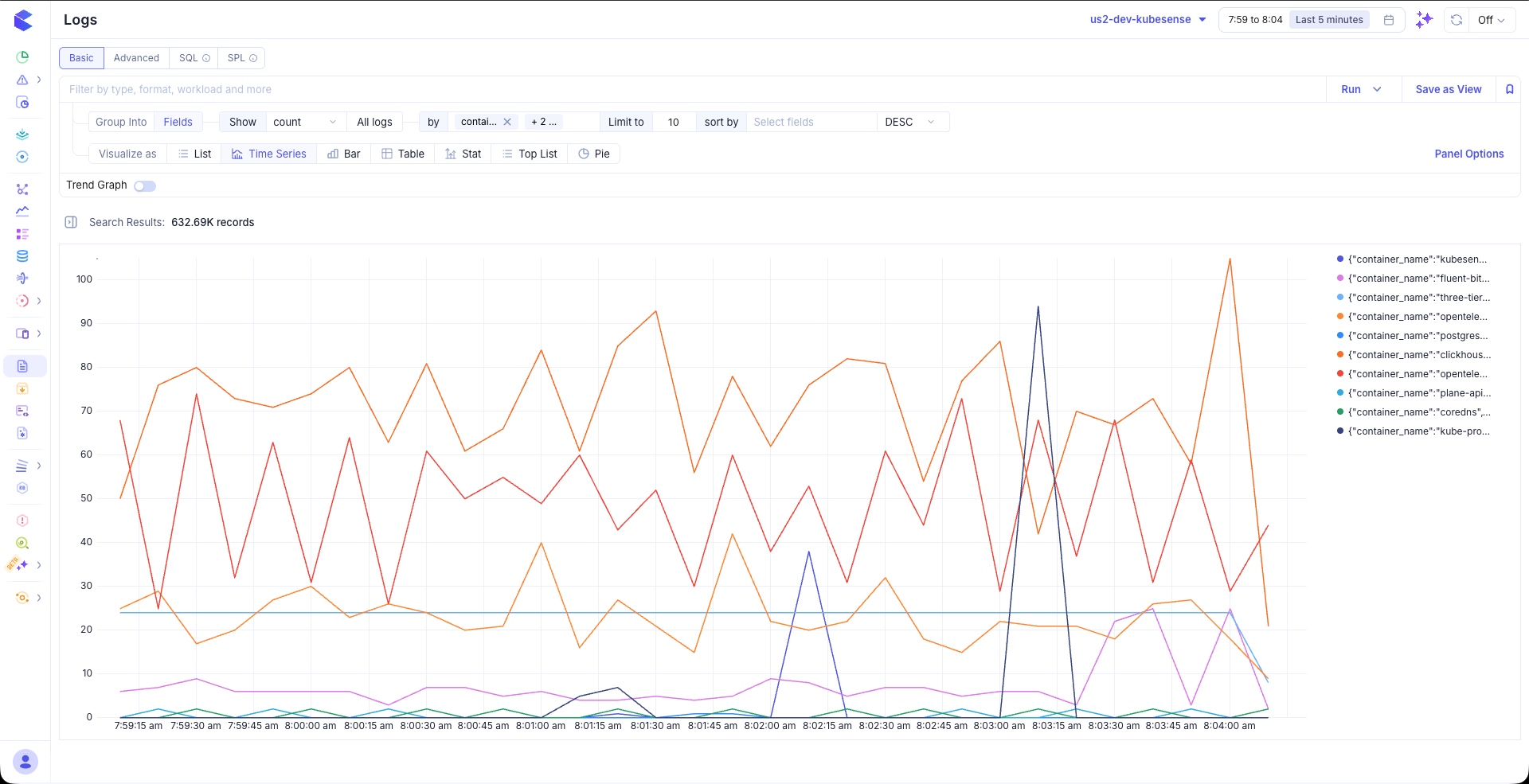This screenshot has height=784, width=1529.
Task: Expand the Run button dropdown arrow
Action: coord(1377,89)
